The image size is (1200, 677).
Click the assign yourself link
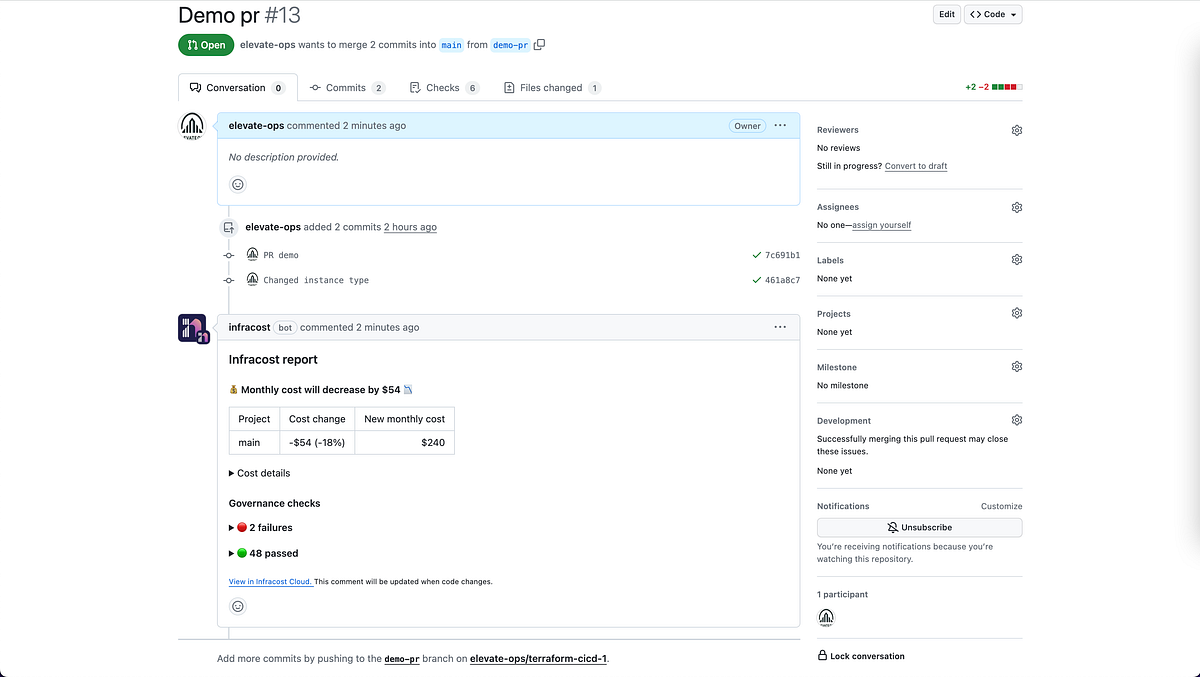point(881,225)
